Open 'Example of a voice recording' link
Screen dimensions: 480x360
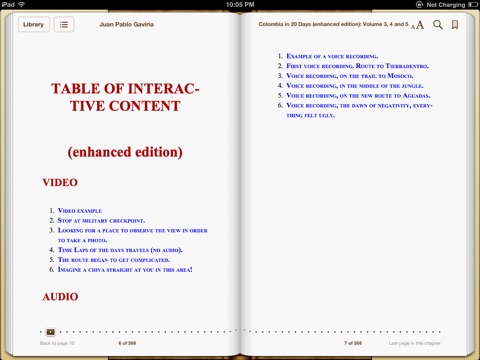pos(332,56)
